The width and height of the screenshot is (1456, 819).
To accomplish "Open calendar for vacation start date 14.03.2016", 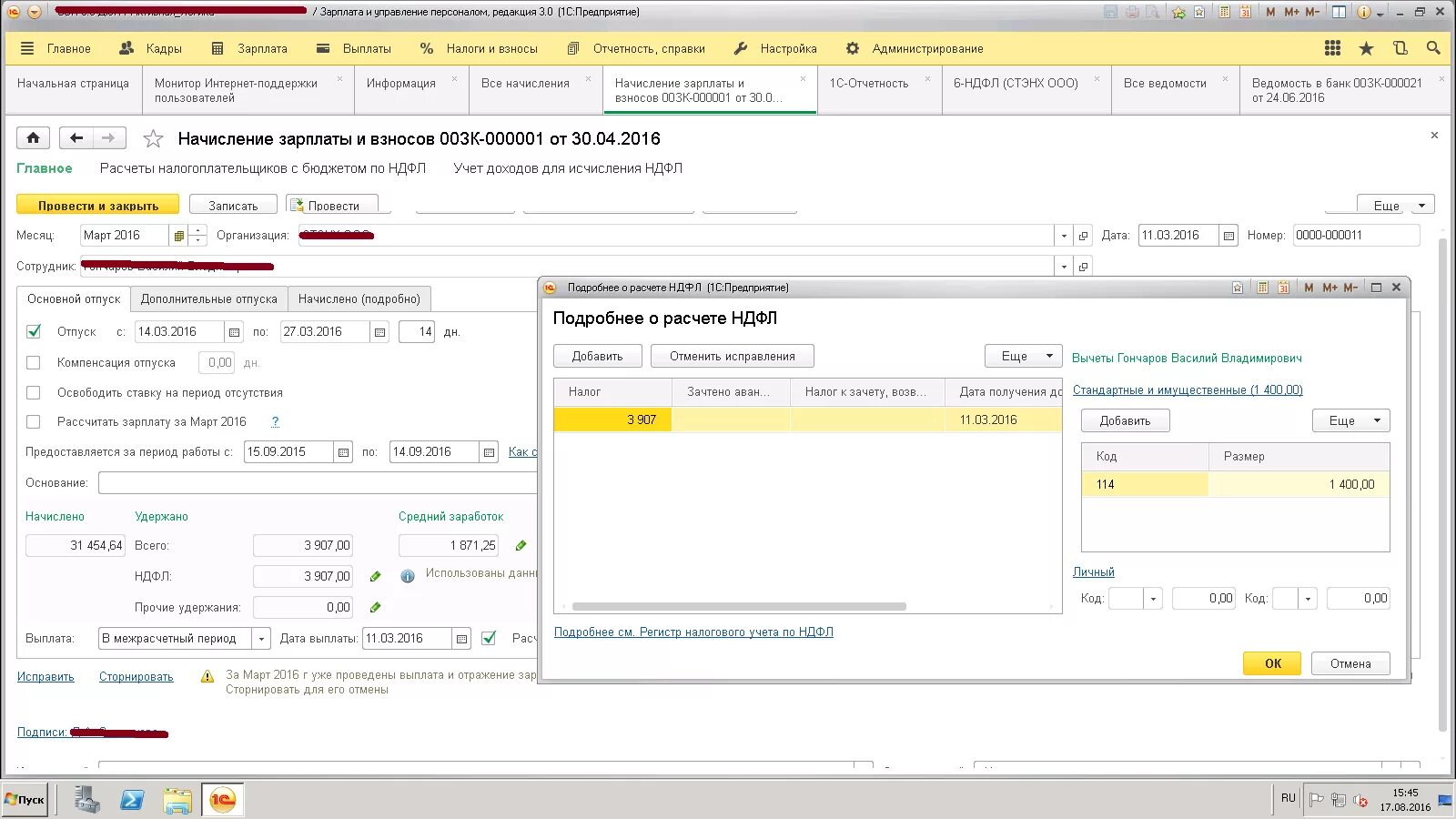I will coord(234,332).
